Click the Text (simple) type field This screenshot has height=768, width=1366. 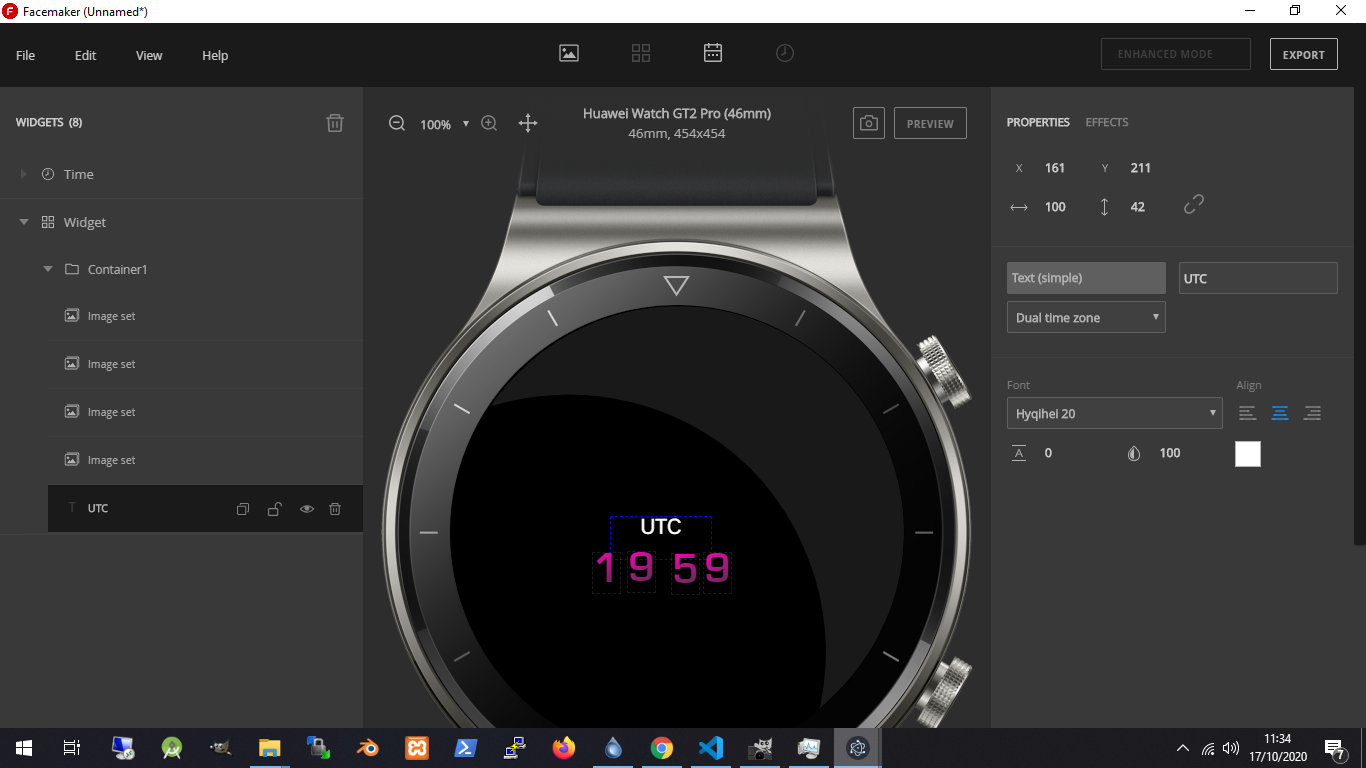[1086, 278]
